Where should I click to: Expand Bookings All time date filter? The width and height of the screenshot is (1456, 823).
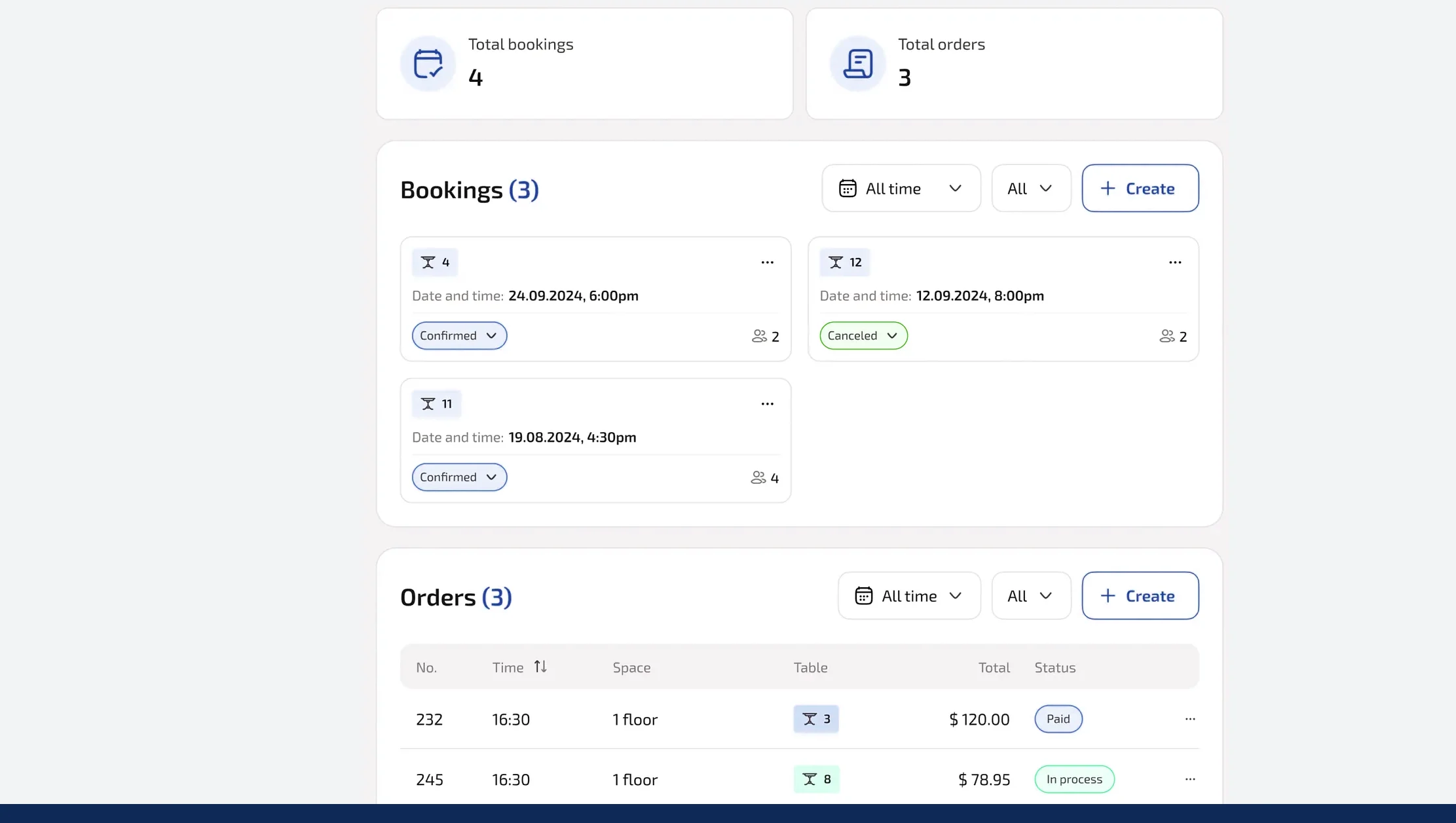901,189
